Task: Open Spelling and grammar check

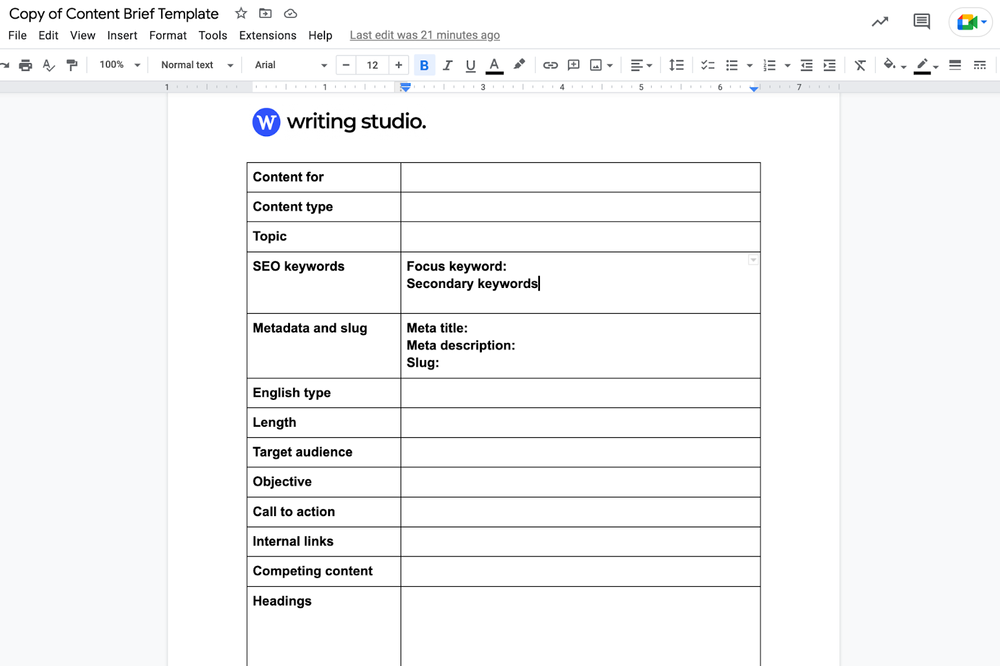Action: coord(48,64)
